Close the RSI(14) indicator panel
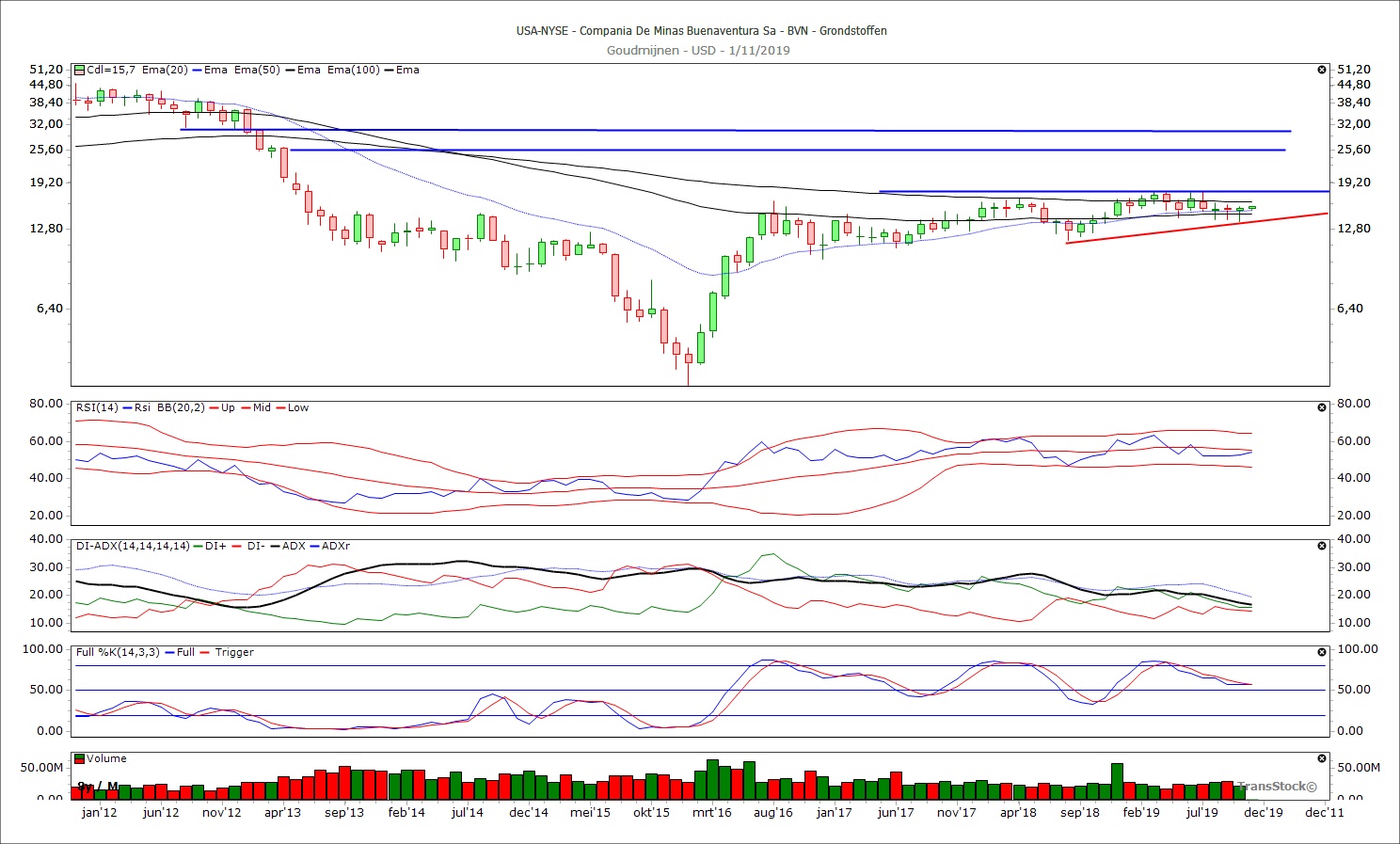Image resolution: width=1400 pixels, height=844 pixels. click(1322, 407)
